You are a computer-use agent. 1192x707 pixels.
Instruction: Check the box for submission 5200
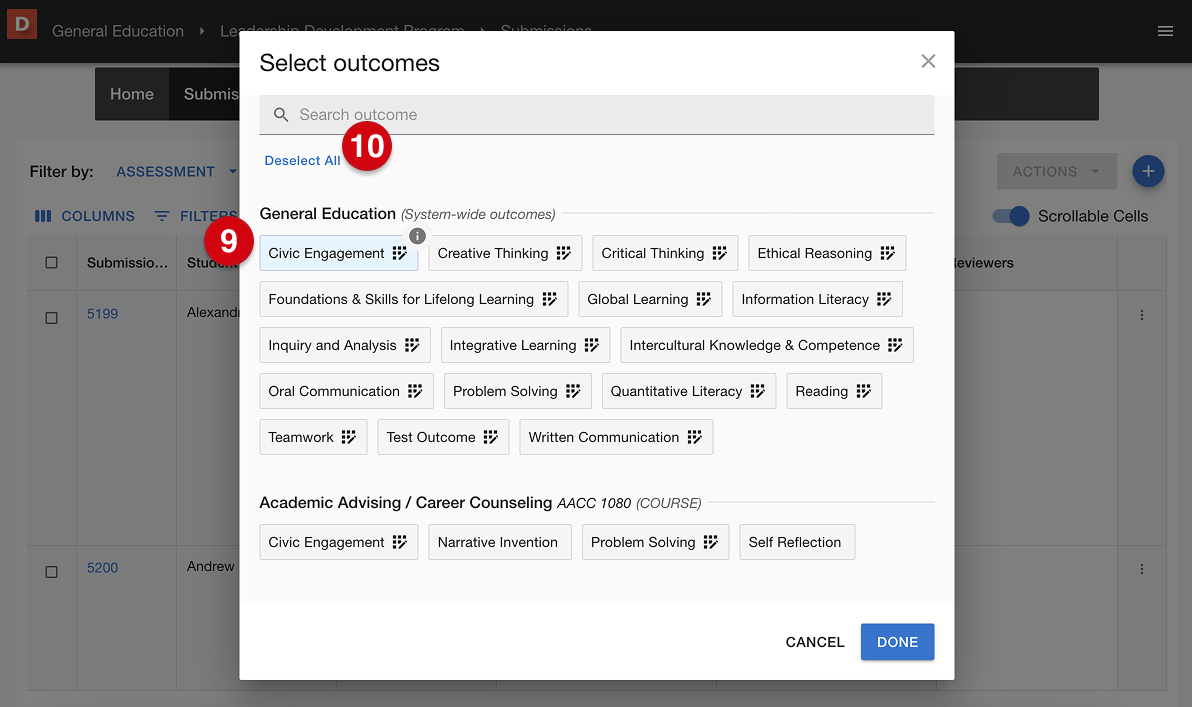click(x=52, y=572)
